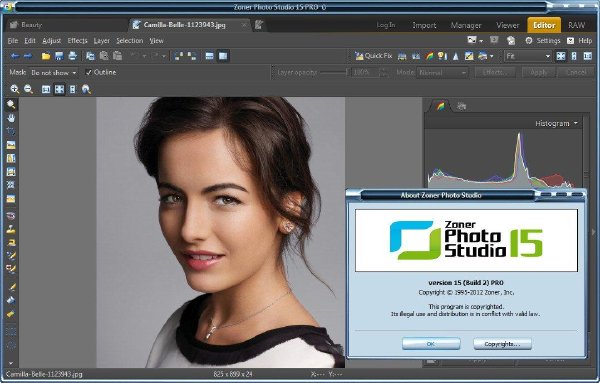This screenshot has height=383, width=600.
Task: Open the Effects menu
Action: pos(77,41)
